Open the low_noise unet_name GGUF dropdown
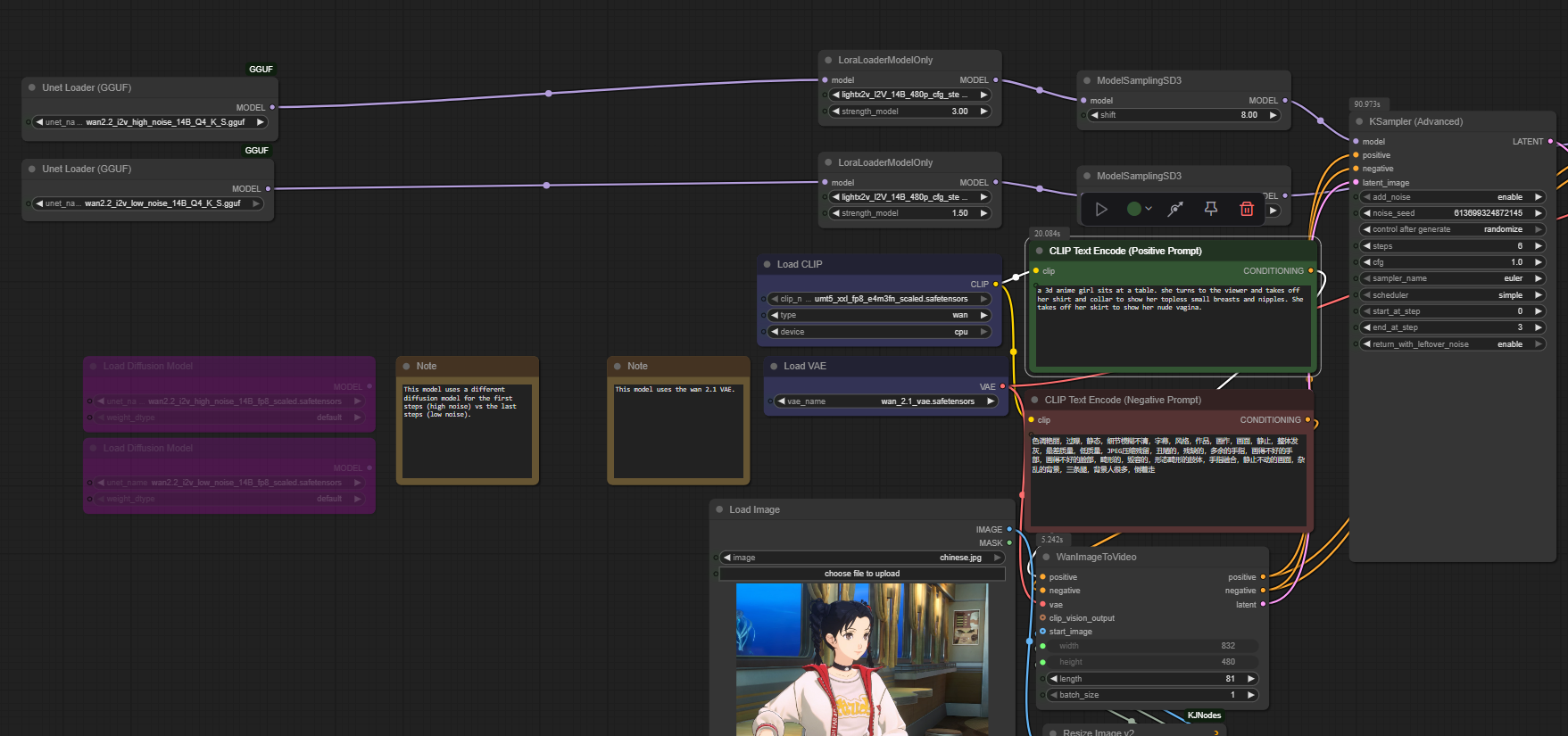 pyautogui.click(x=148, y=203)
